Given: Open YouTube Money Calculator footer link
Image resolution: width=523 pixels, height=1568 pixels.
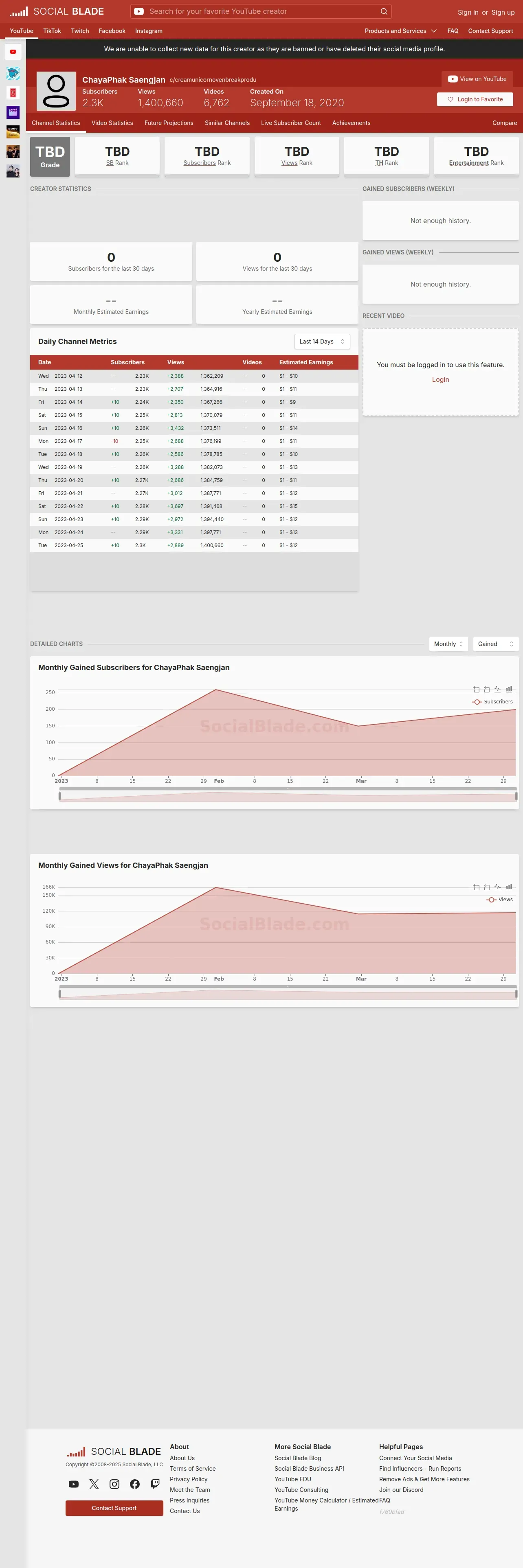Looking at the screenshot, I should pyautogui.click(x=326, y=1504).
